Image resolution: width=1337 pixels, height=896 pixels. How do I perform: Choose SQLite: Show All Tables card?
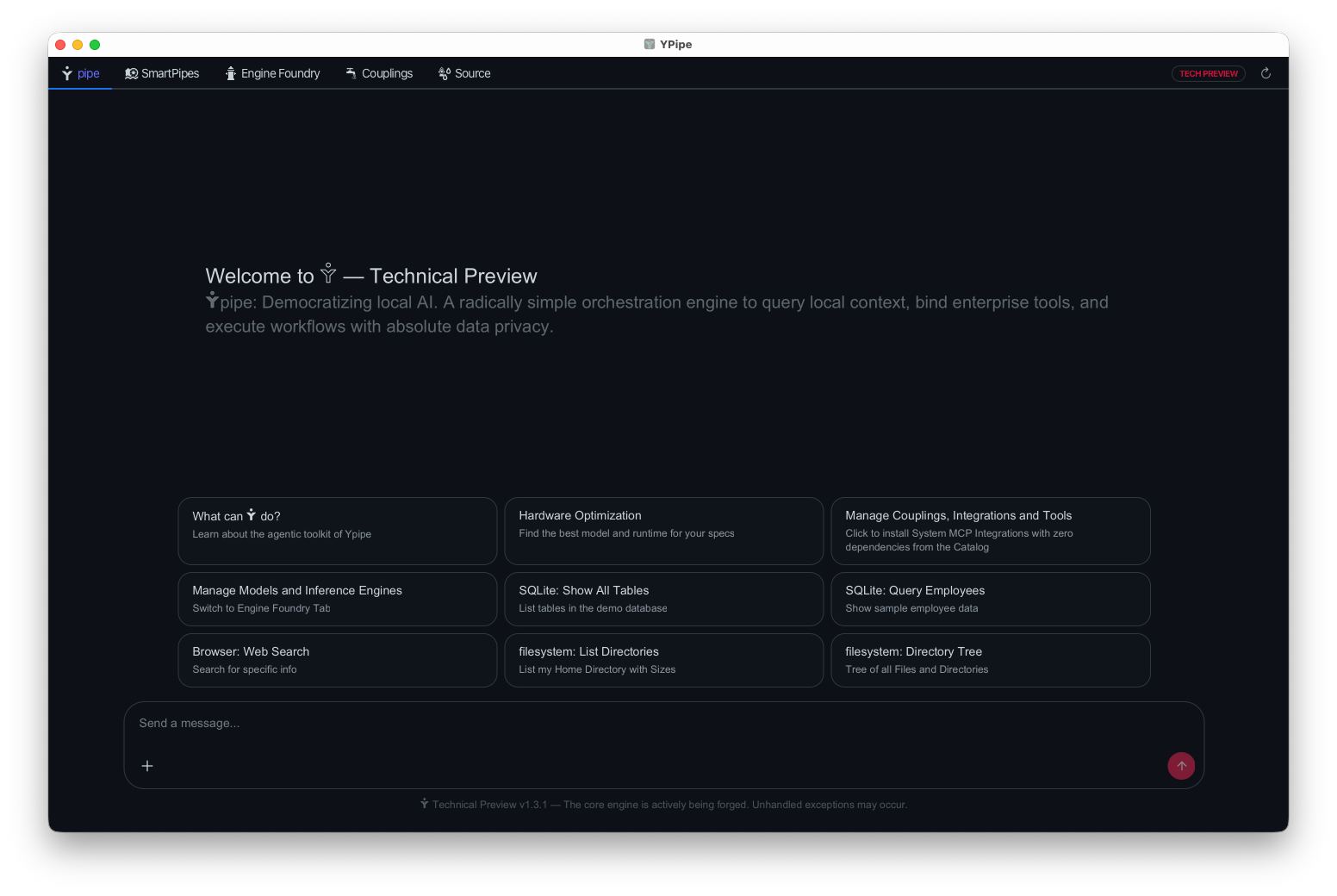pyautogui.click(x=663, y=599)
